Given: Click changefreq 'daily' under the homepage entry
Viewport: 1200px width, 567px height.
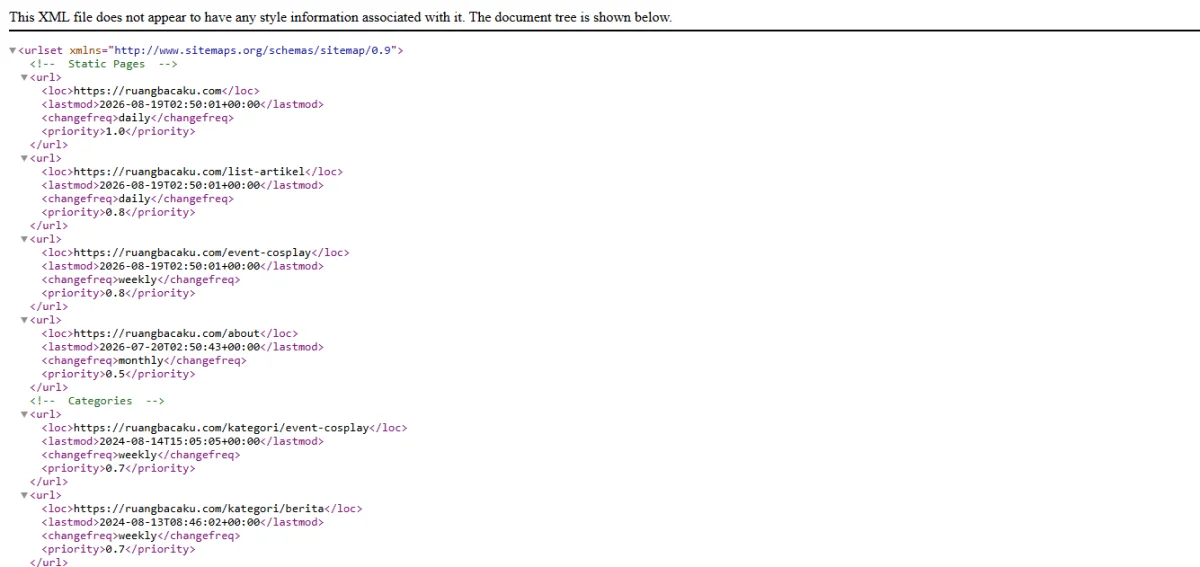Looking at the screenshot, I should pos(137,118).
